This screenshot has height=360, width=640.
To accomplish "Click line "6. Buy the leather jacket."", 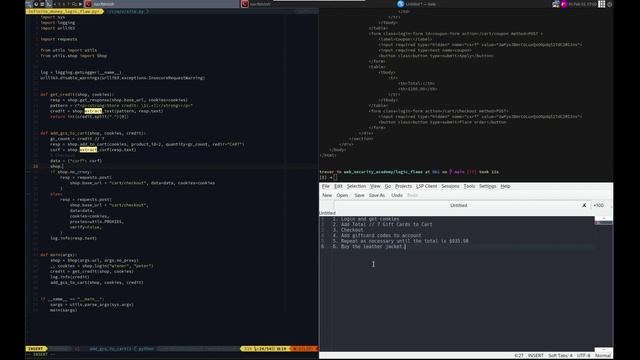I will click(x=369, y=247).
